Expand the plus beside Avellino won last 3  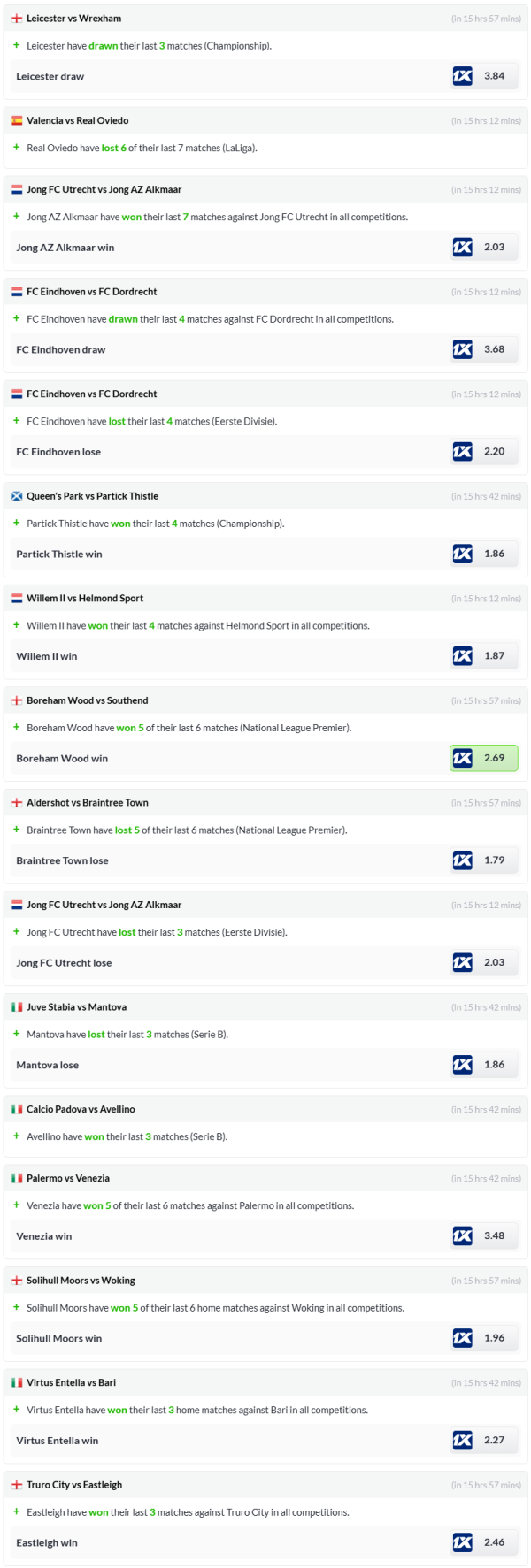tap(16, 1136)
